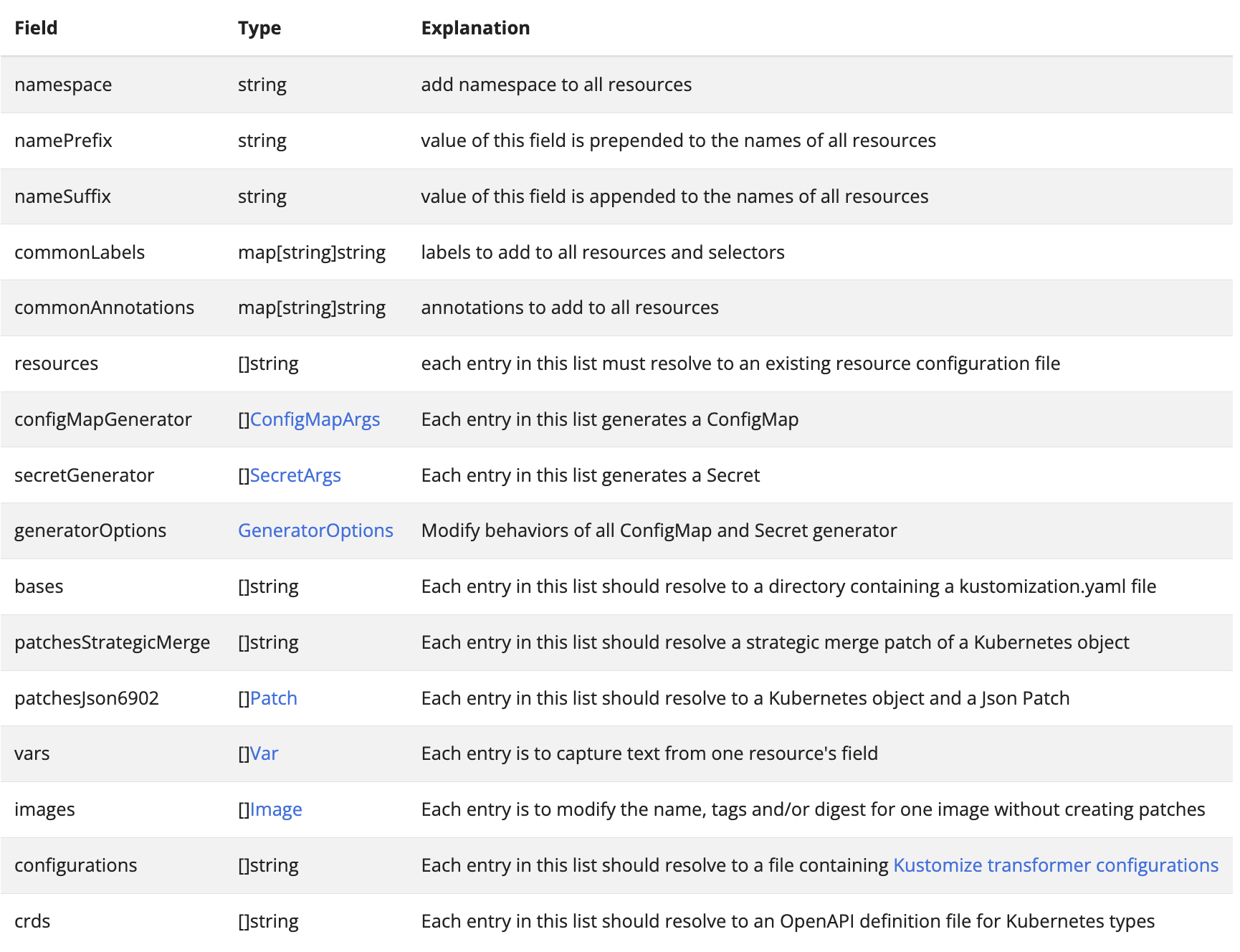Select the bases field name

coord(39,586)
